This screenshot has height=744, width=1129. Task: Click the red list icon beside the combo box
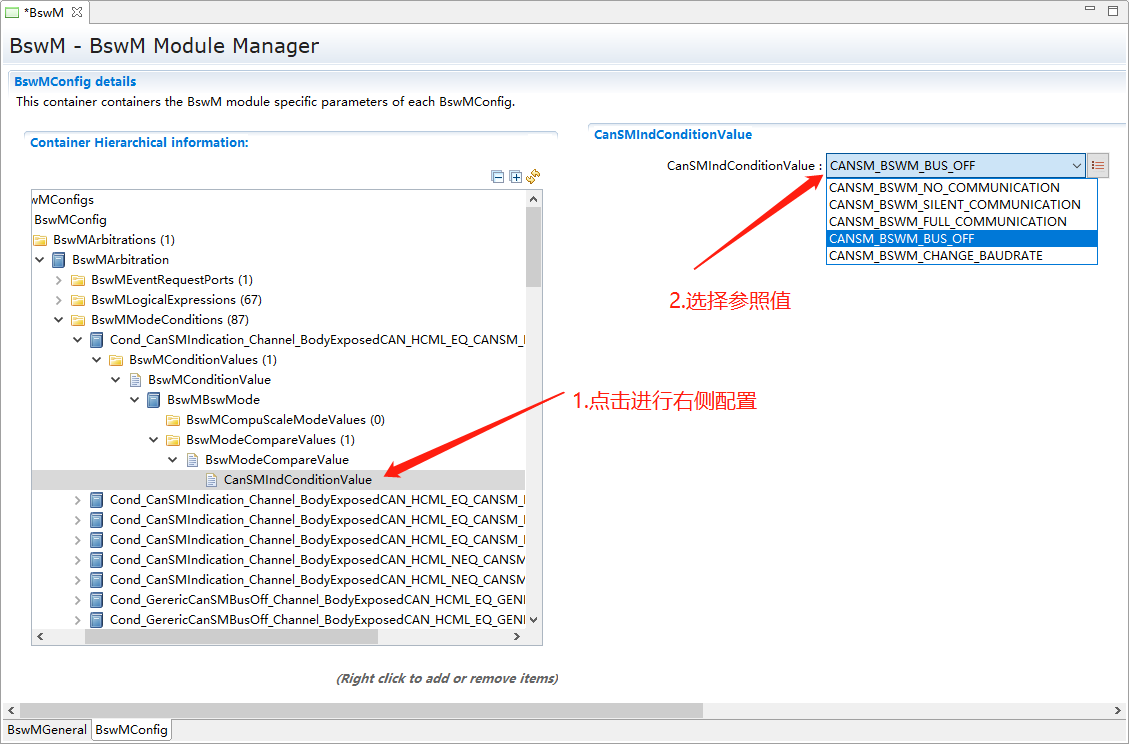[1098, 166]
